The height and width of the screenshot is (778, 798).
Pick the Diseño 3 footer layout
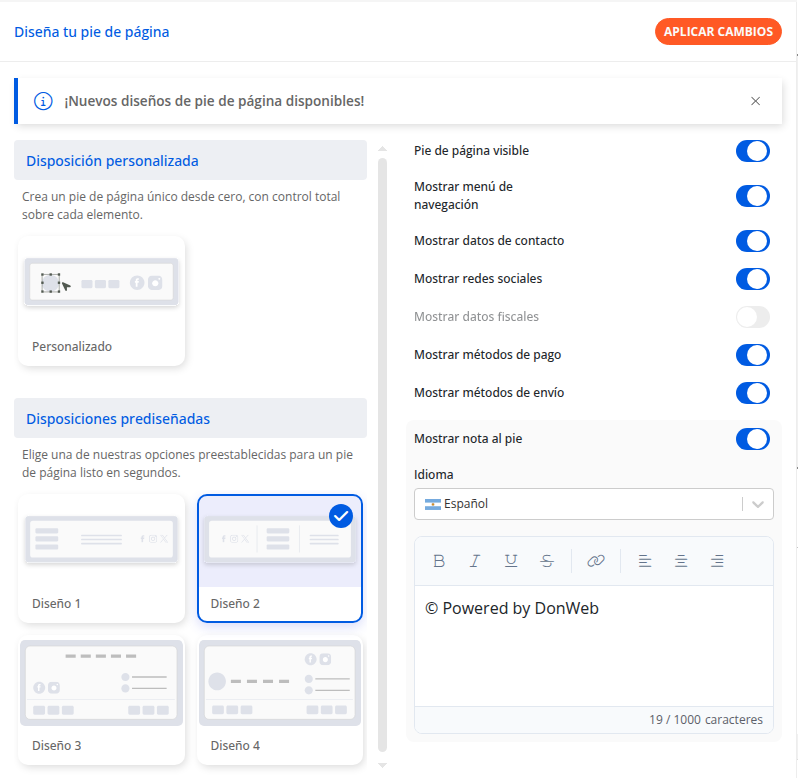click(101, 702)
